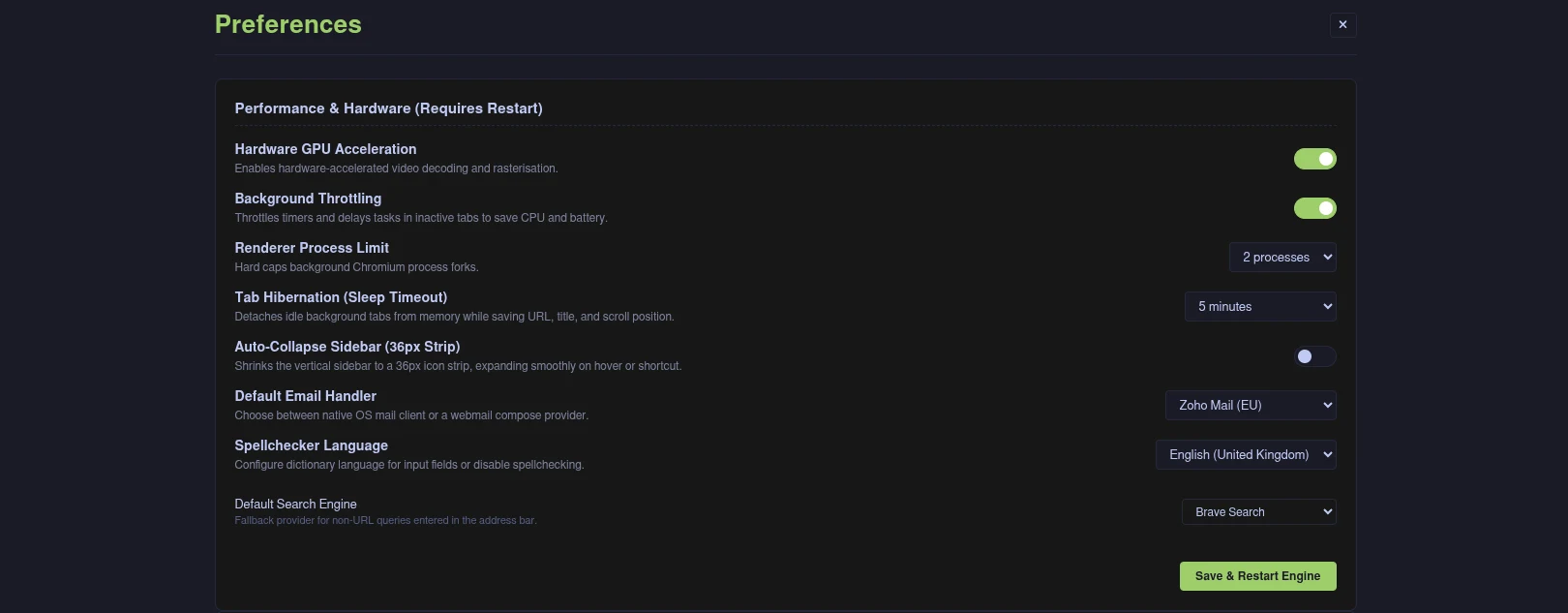Click Save & Restart Engine button
The height and width of the screenshot is (613, 1568).
(x=1257, y=576)
